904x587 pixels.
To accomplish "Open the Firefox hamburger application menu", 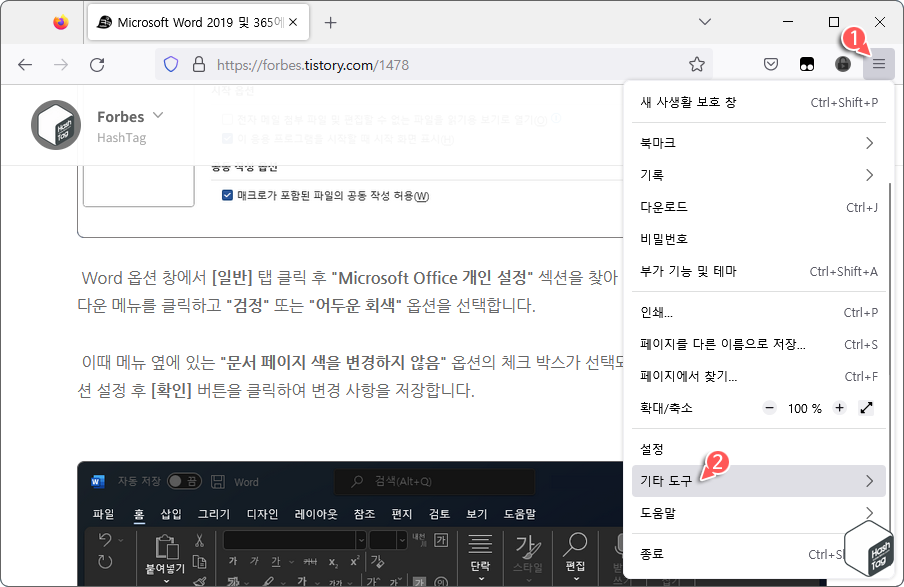I will (x=878, y=64).
